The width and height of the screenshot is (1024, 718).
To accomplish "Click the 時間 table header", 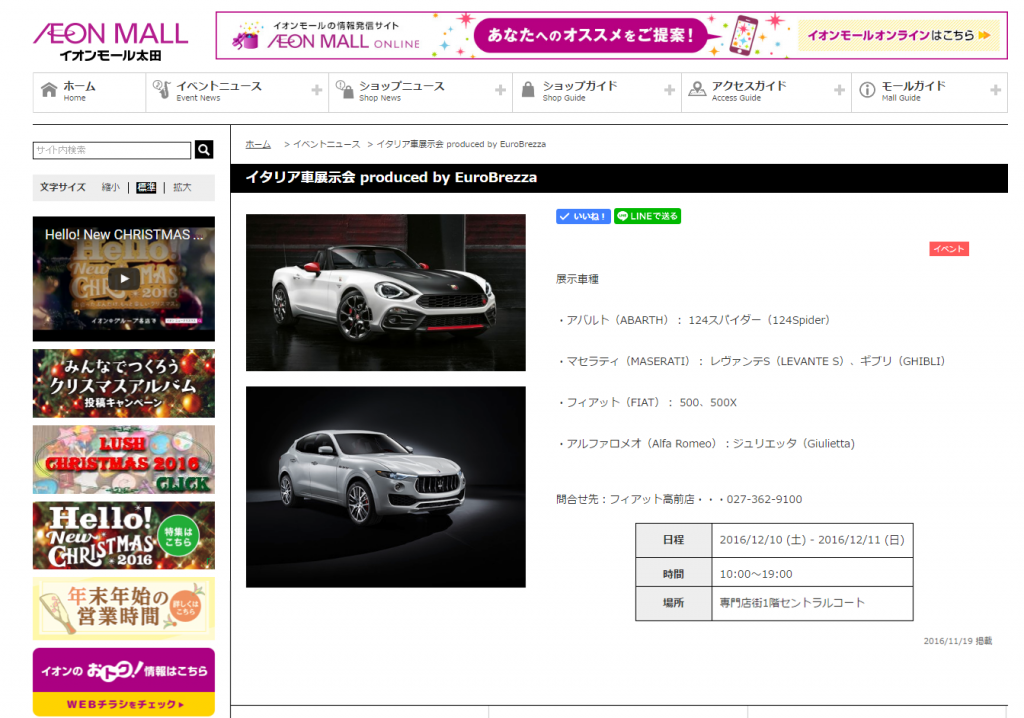I will [x=673, y=574].
